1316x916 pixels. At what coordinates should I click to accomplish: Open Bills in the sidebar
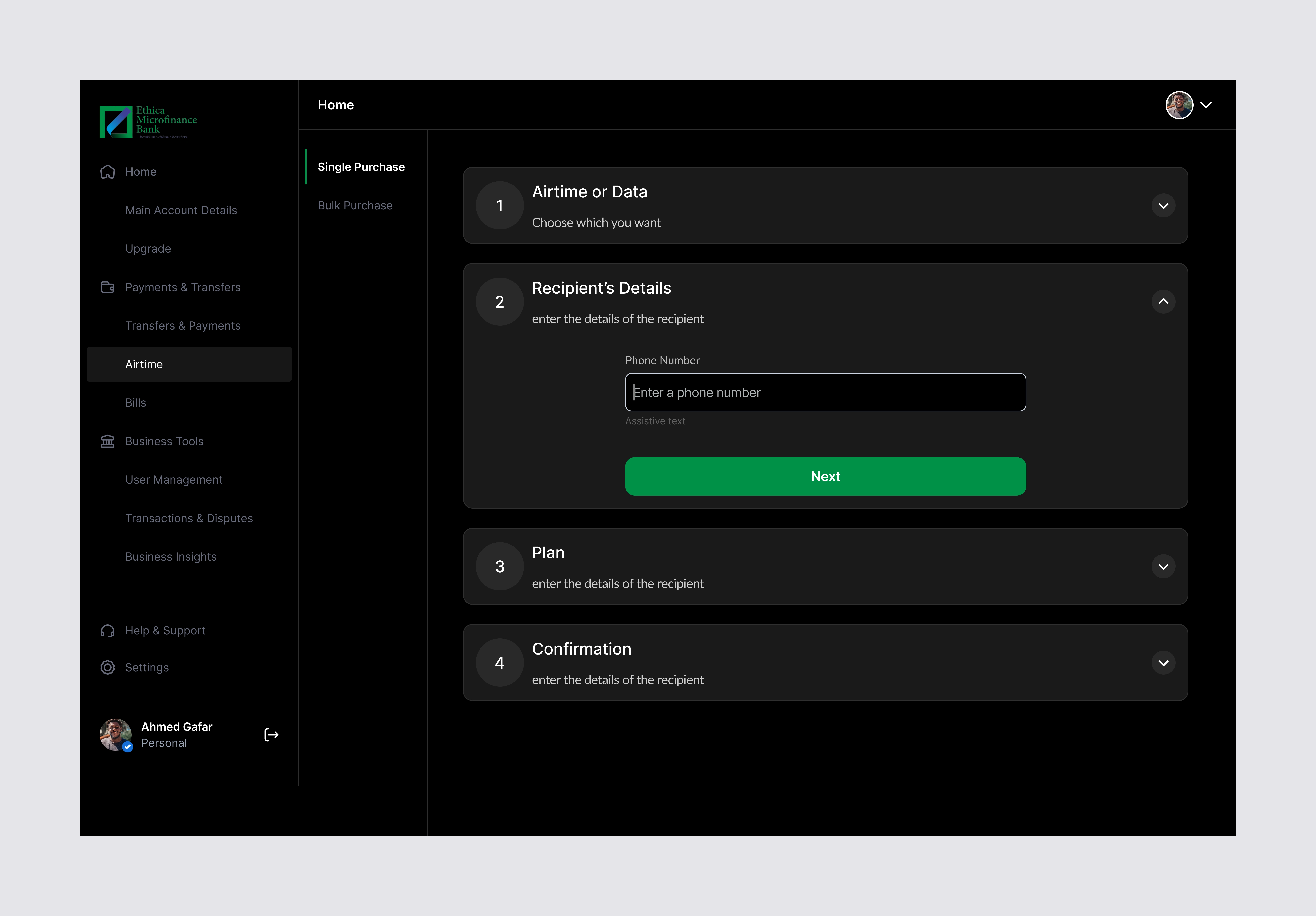(136, 403)
